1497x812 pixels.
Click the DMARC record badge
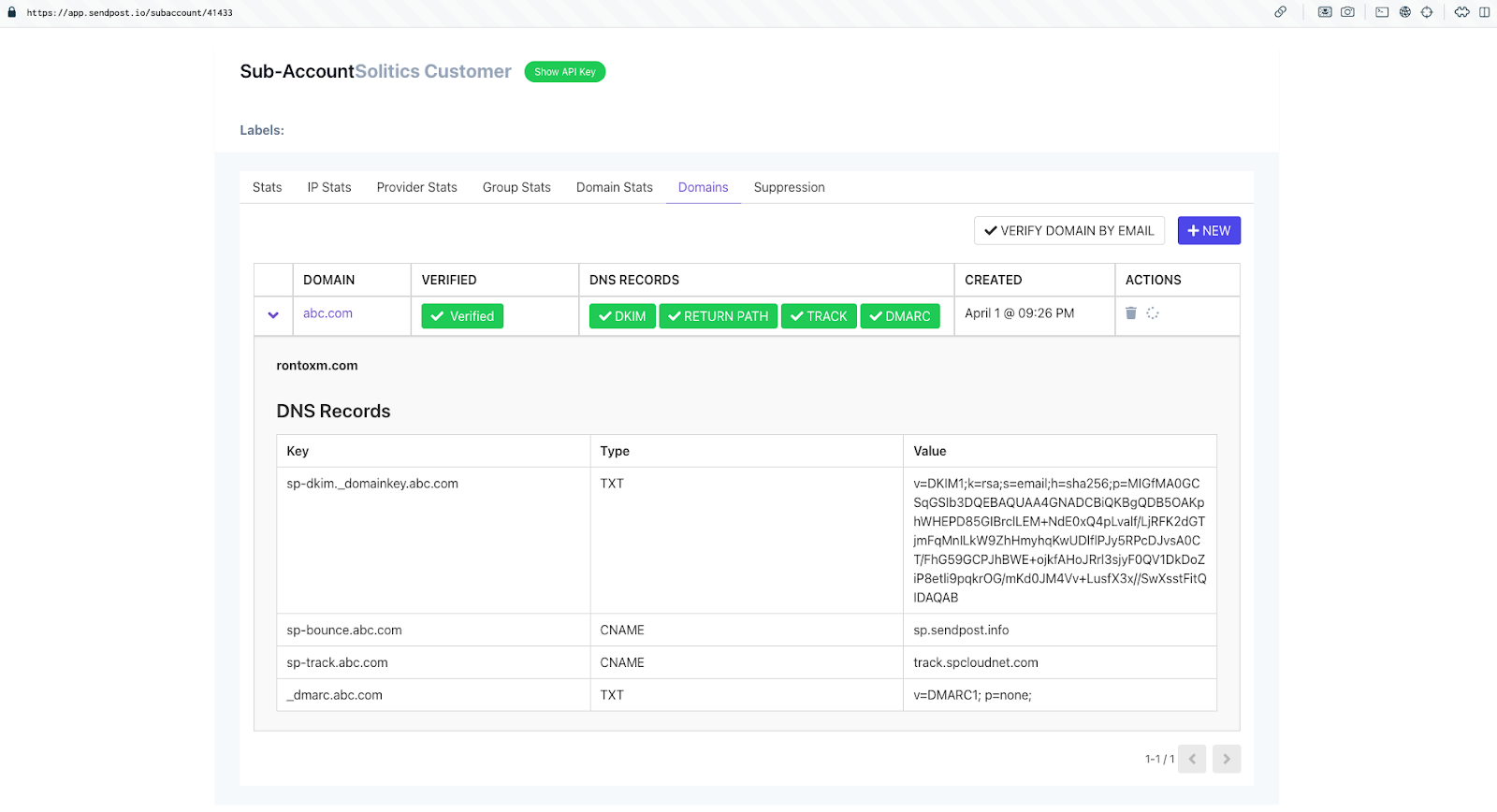point(900,316)
